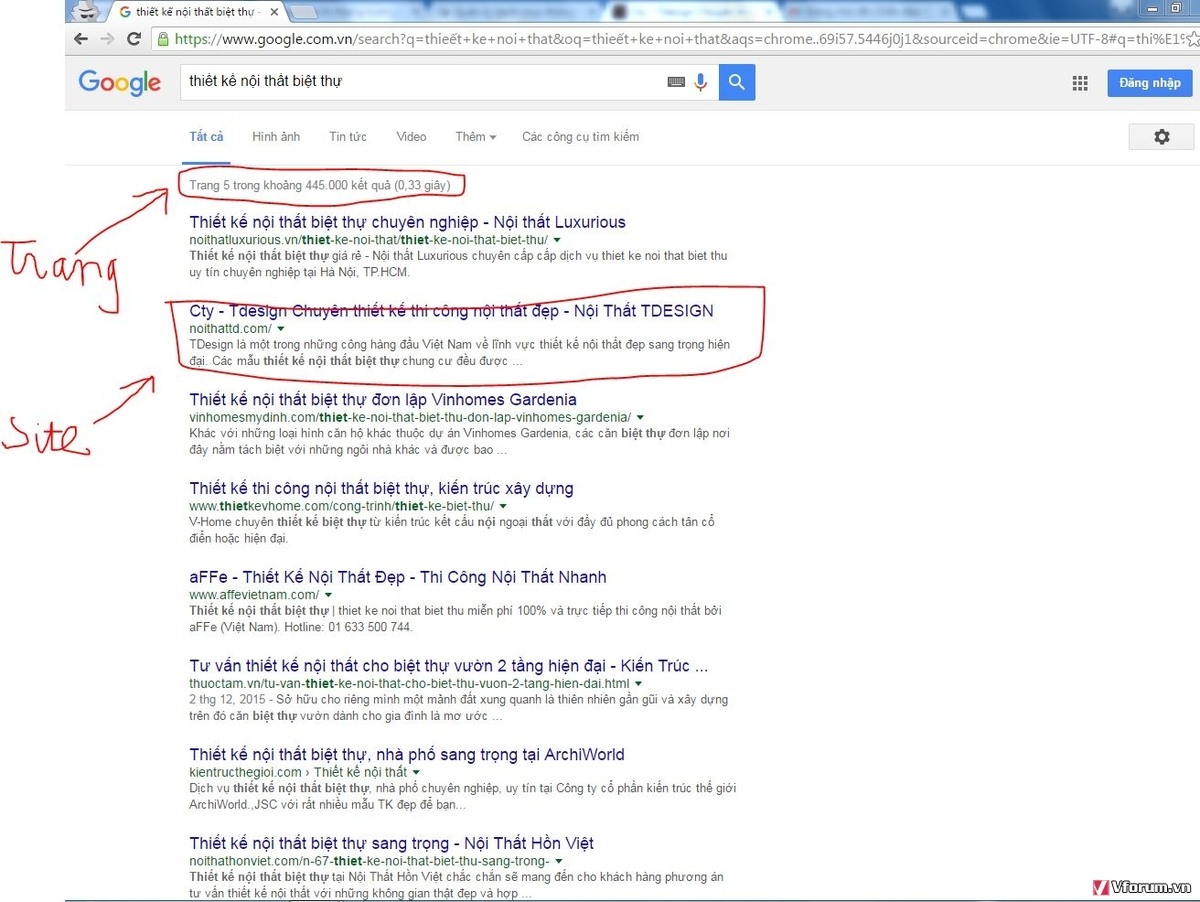Open the ArchiWorld result link

[407, 755]
